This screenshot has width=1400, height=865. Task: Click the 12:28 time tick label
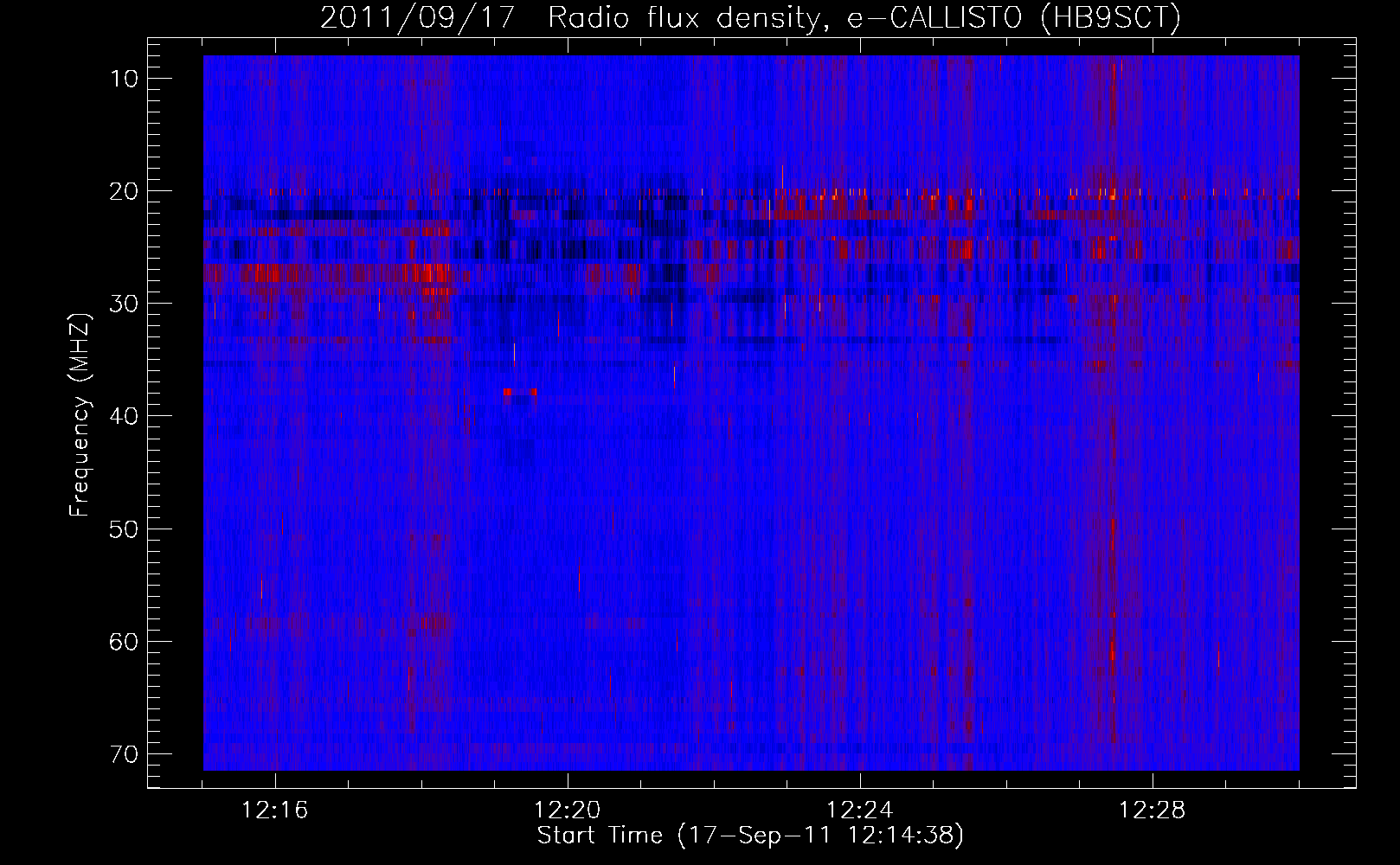tap(1153, 811)
